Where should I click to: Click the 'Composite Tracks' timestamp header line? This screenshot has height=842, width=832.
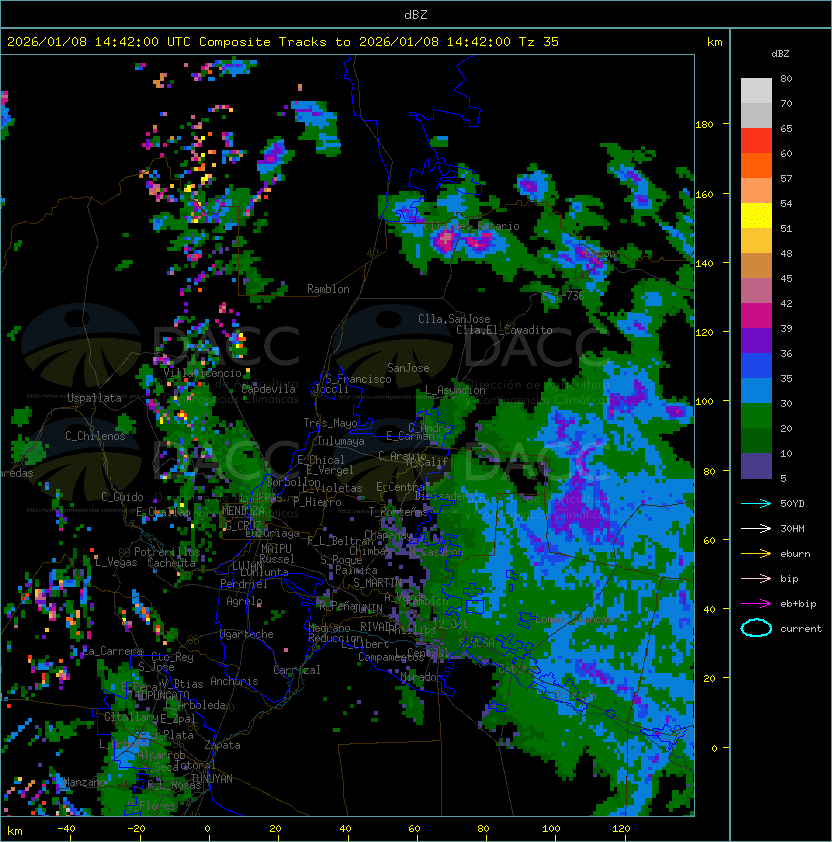point(283,42)
